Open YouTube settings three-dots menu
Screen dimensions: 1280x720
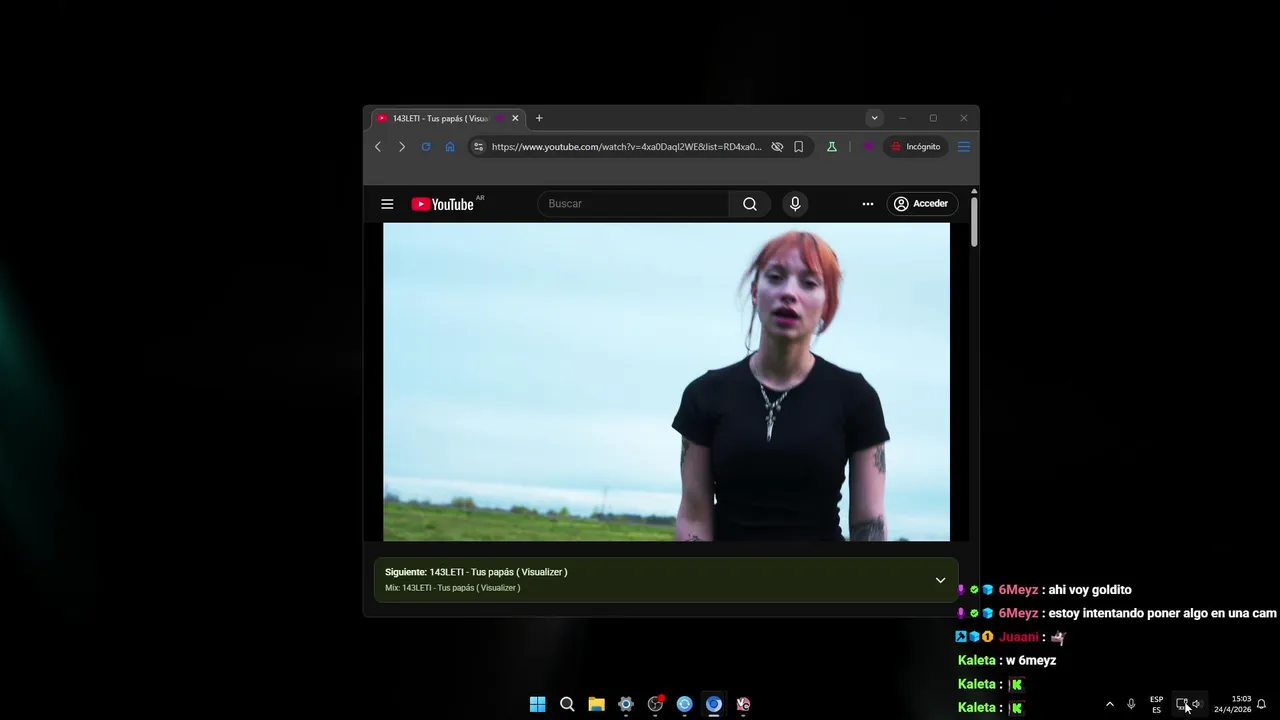[x=868, y=204]
